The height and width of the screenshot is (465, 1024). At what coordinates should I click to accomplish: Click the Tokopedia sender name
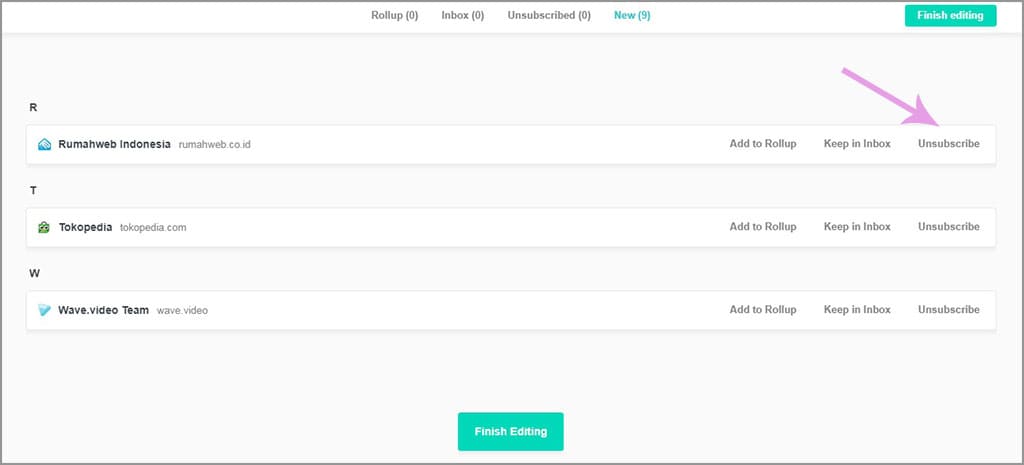(85, 227)
